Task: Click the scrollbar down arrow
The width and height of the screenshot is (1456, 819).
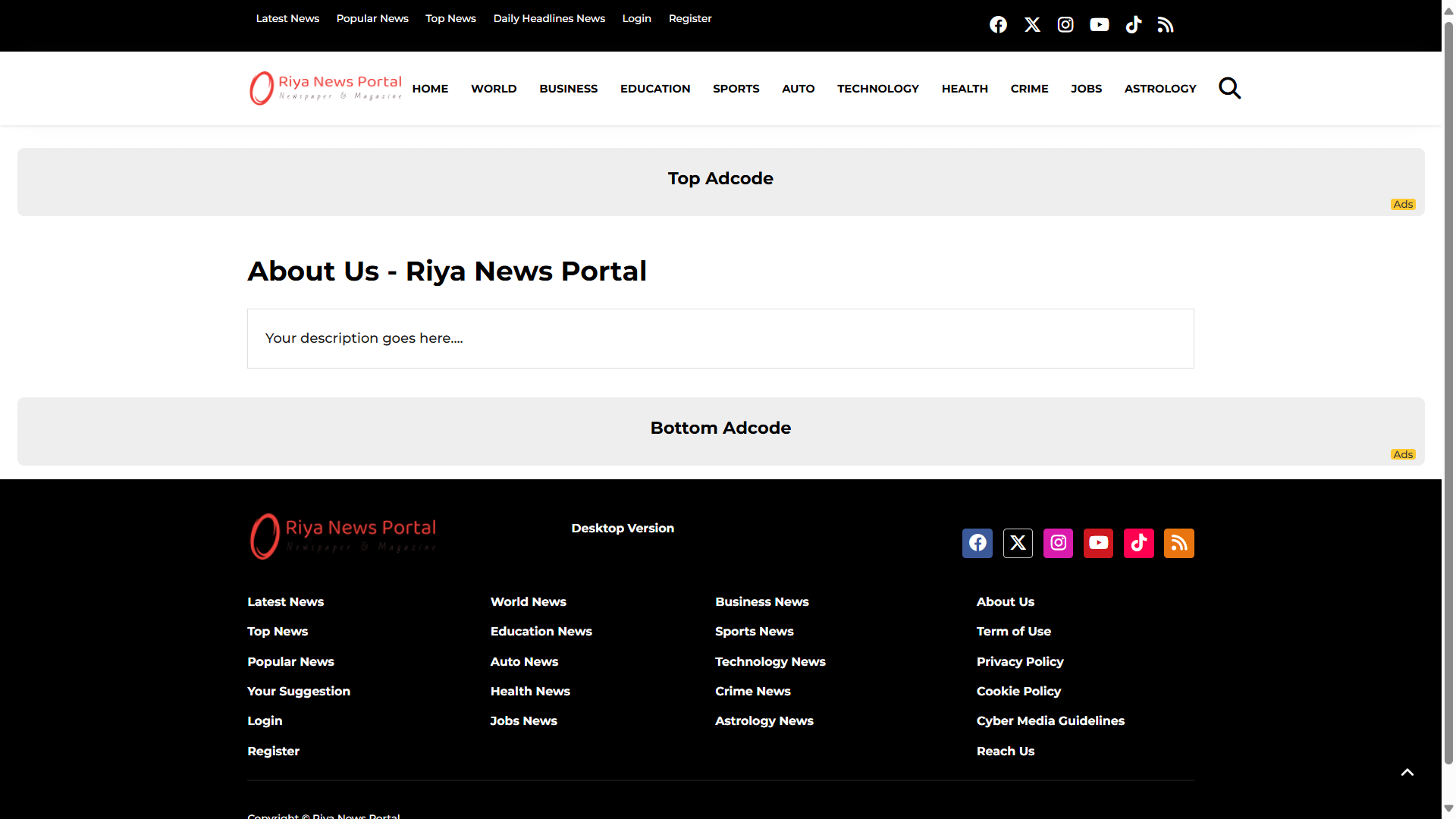Action: tap(1448, 808)
